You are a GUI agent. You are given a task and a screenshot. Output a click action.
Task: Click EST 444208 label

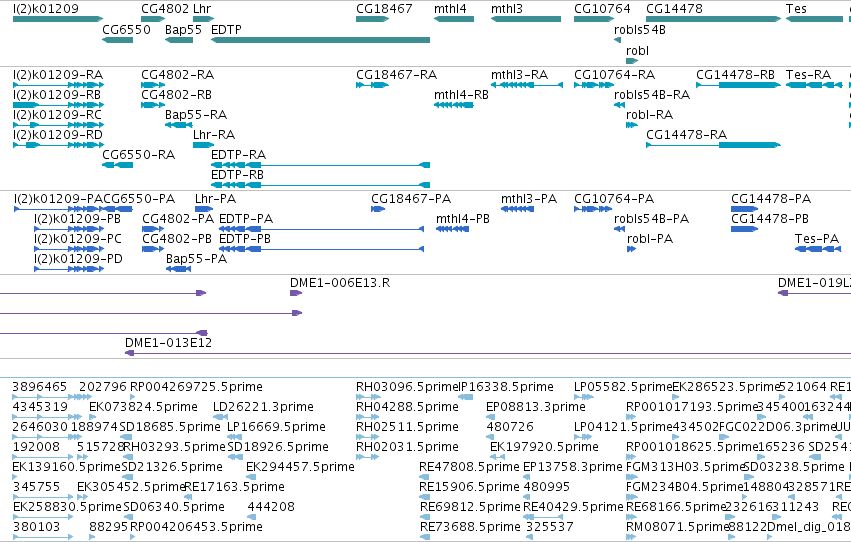[271, 507]
